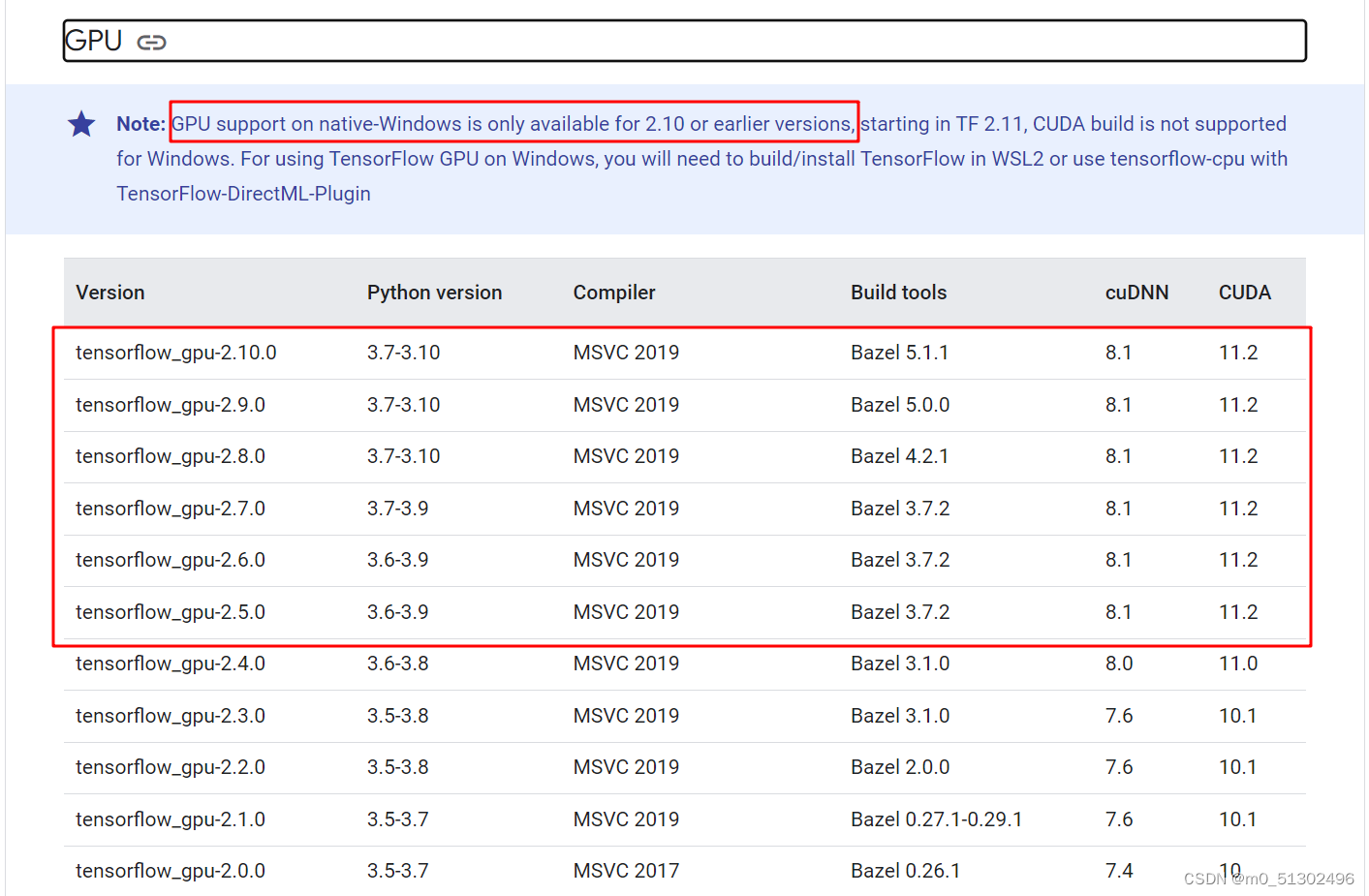Click 'Bazel 5.0.0' build tools cell

[x=900, y=405]
